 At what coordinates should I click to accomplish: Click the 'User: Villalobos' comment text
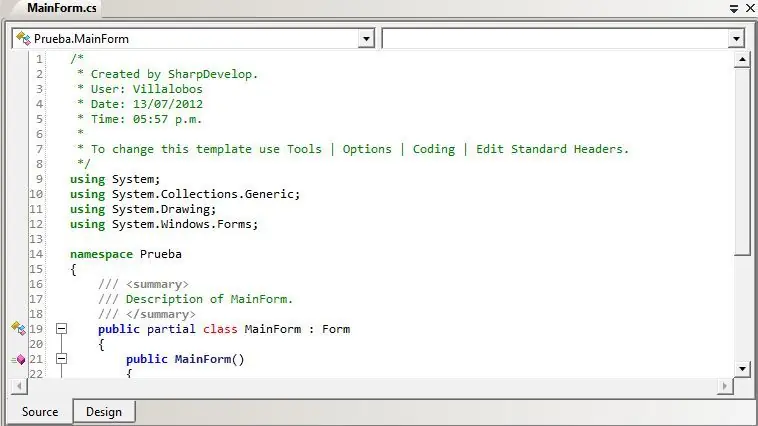(146, 89)
